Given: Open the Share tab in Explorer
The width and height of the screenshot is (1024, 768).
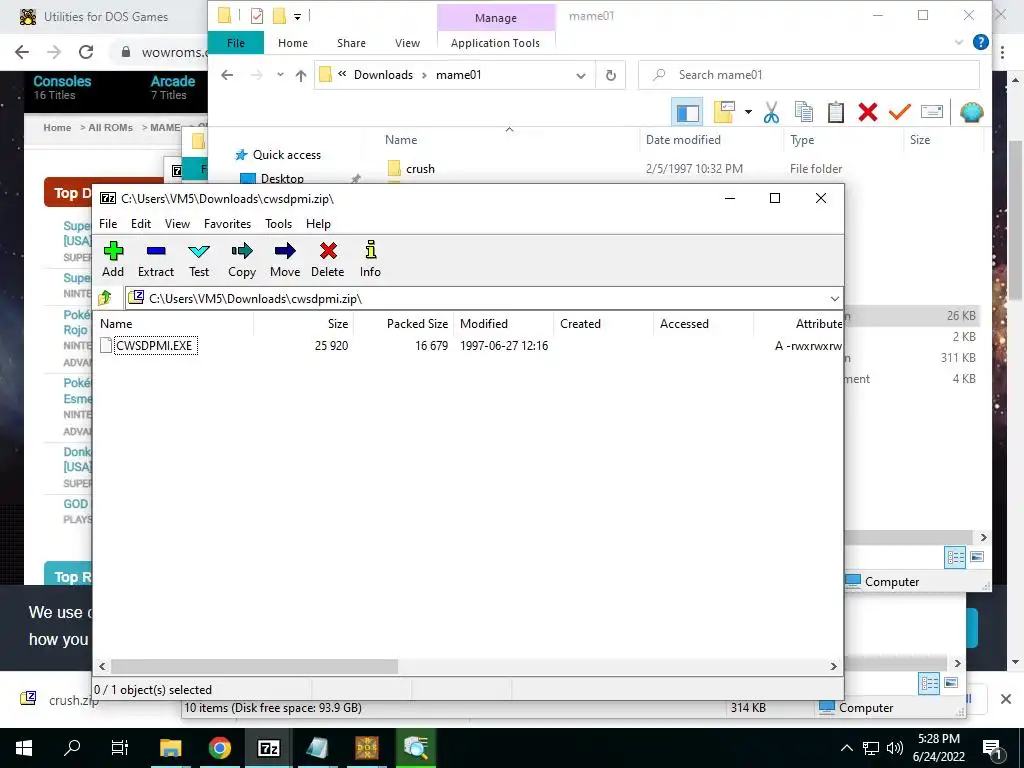Looking at the screenshot, I should [x=351, y=43].
